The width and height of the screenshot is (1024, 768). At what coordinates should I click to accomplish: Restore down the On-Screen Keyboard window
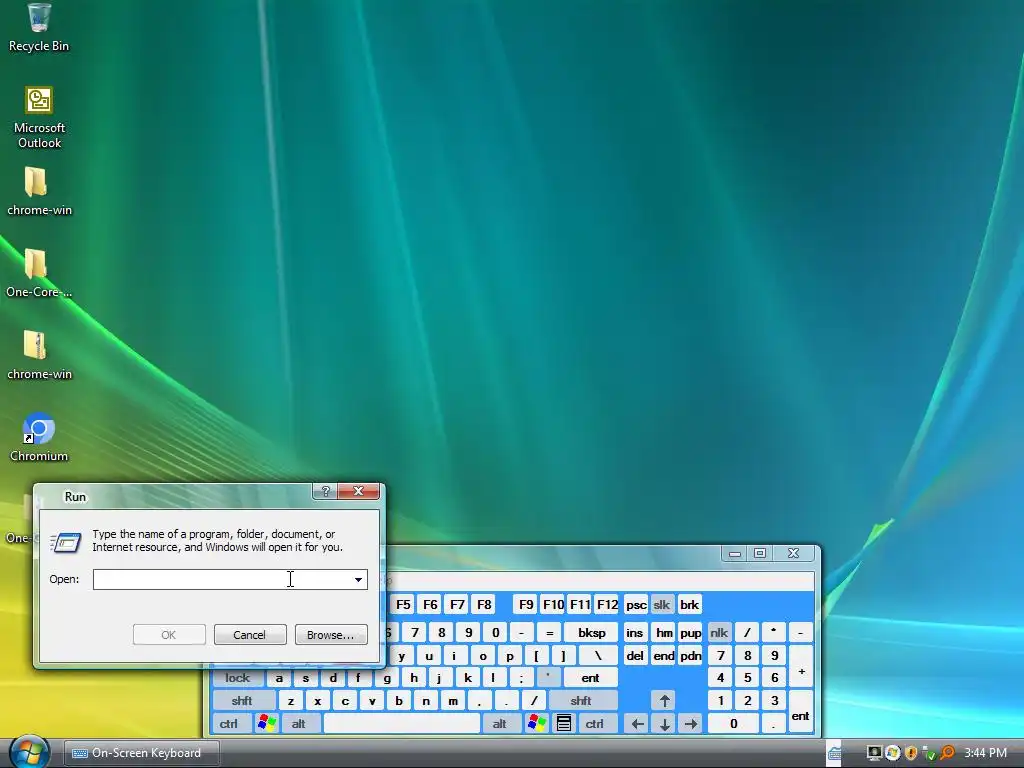click(760, 553)
